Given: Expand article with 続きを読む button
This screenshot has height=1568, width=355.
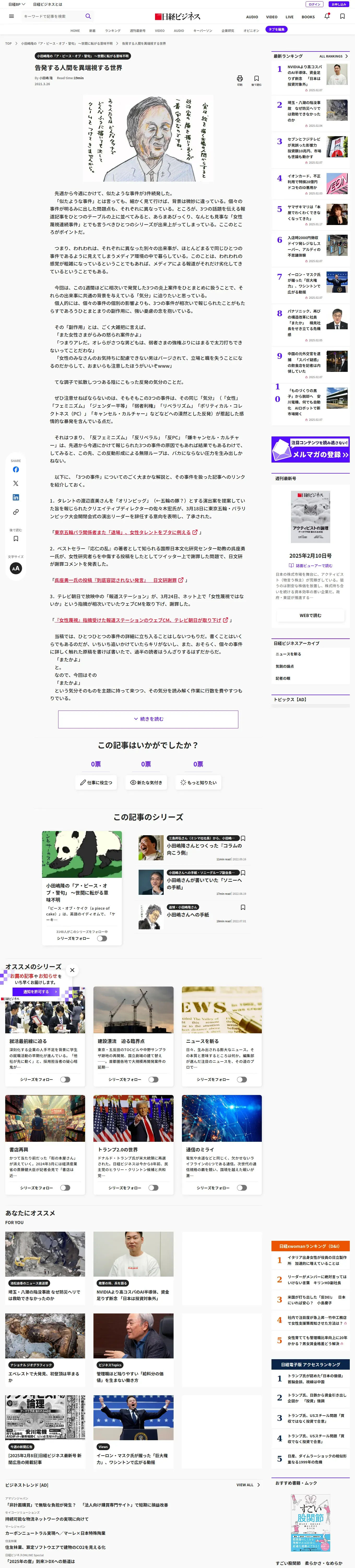Looking at the screenshot, I should coord(148,719).
